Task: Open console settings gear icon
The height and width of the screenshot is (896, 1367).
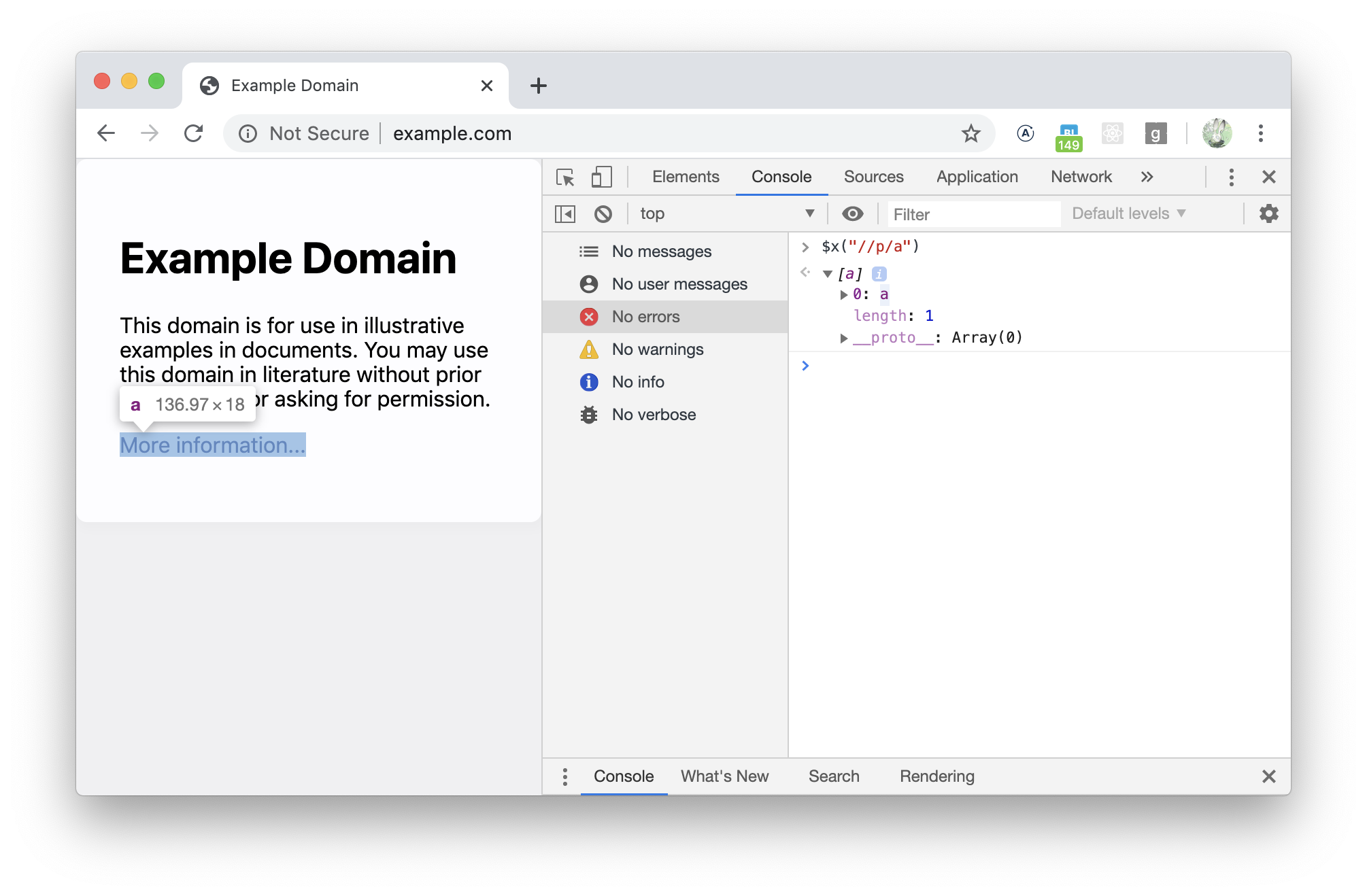Action: pos(1268,214)
